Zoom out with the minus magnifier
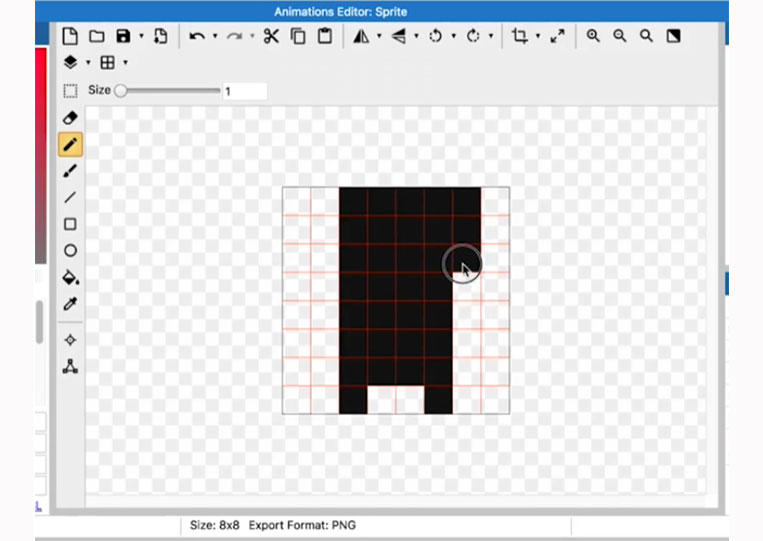 point(619,36)
